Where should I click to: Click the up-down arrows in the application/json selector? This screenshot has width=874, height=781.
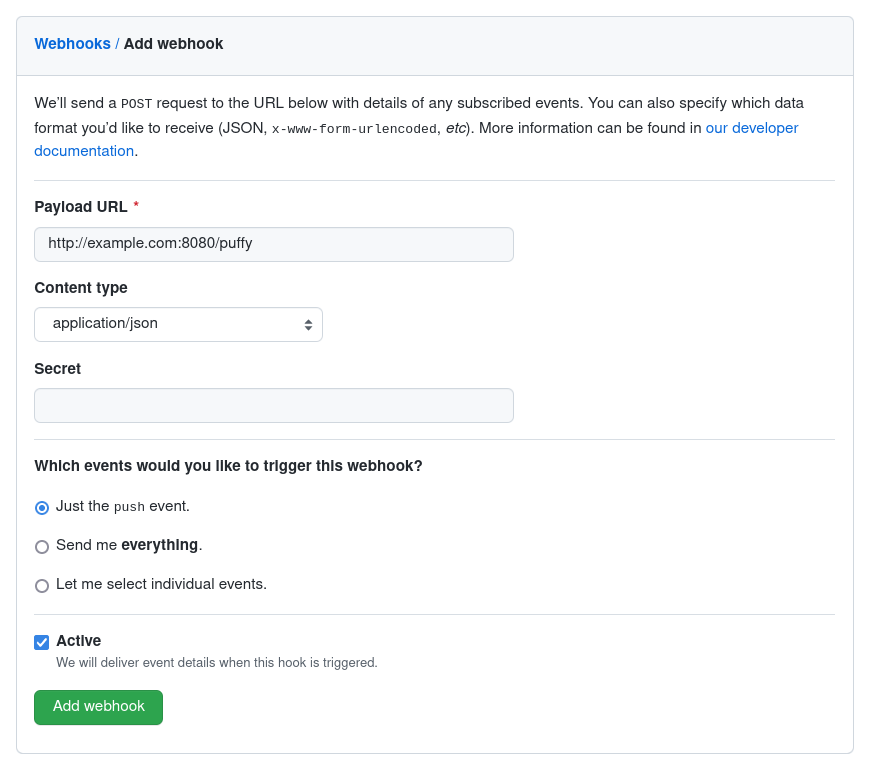pyautogui.click(x=308, y=324)
